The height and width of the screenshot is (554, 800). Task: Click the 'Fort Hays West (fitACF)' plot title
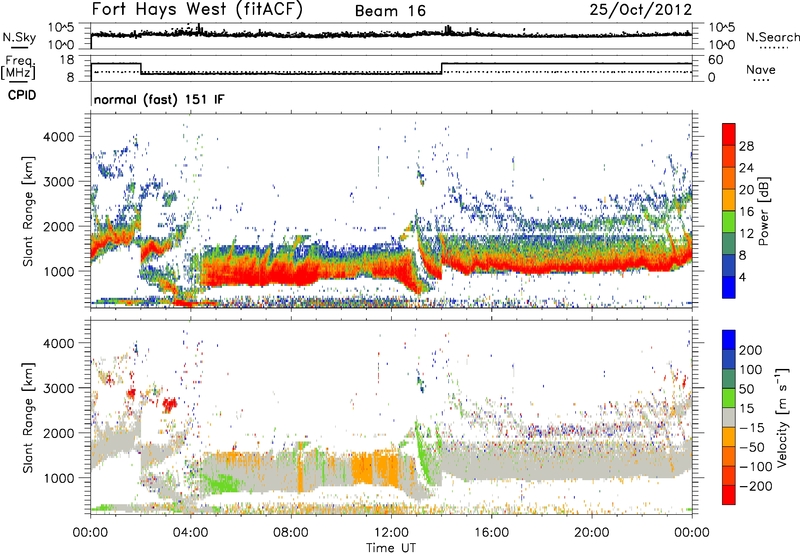tap(197, 9)
